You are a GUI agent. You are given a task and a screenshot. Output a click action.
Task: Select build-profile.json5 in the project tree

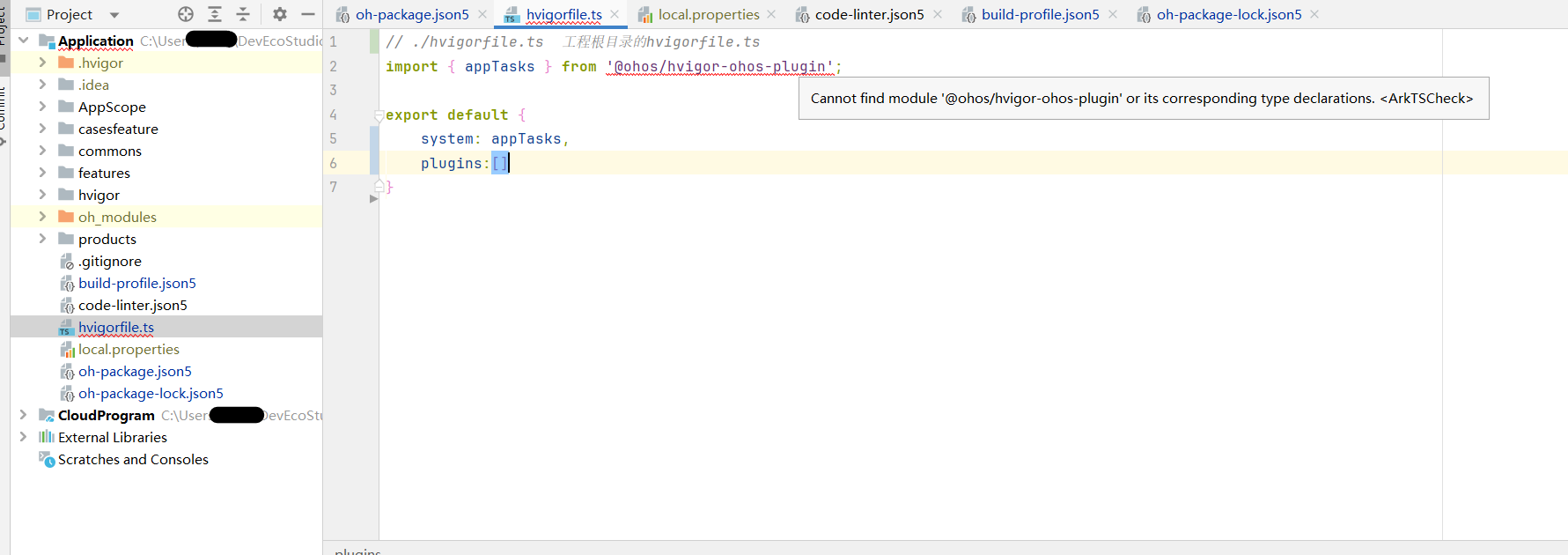point(137,283)
